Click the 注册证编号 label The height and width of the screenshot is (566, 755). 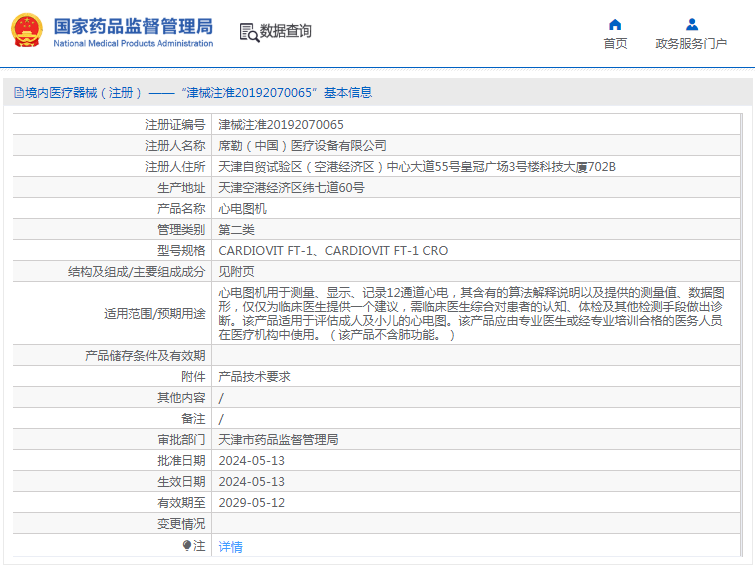(175, 125)
